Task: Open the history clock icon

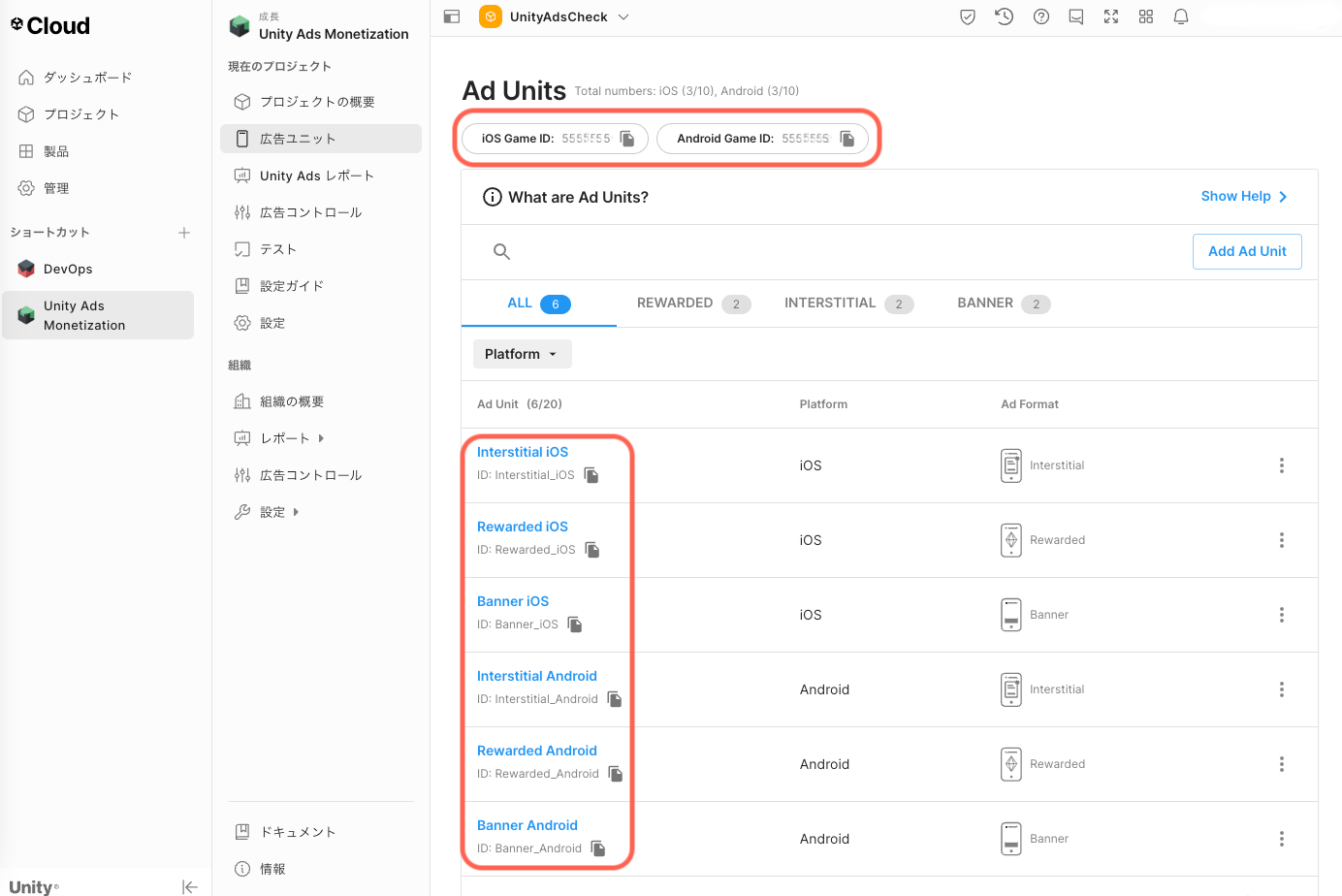Action: (x=1005, y=16)
